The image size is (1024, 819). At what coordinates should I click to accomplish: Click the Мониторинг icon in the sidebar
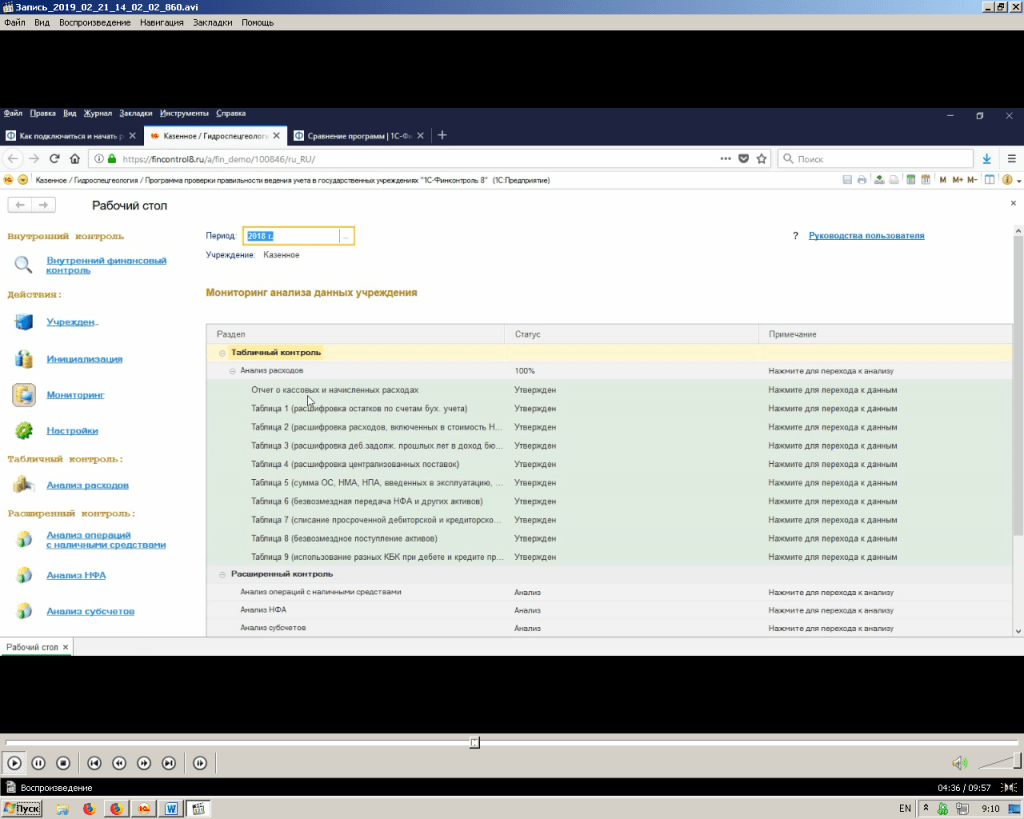[24, 395]
